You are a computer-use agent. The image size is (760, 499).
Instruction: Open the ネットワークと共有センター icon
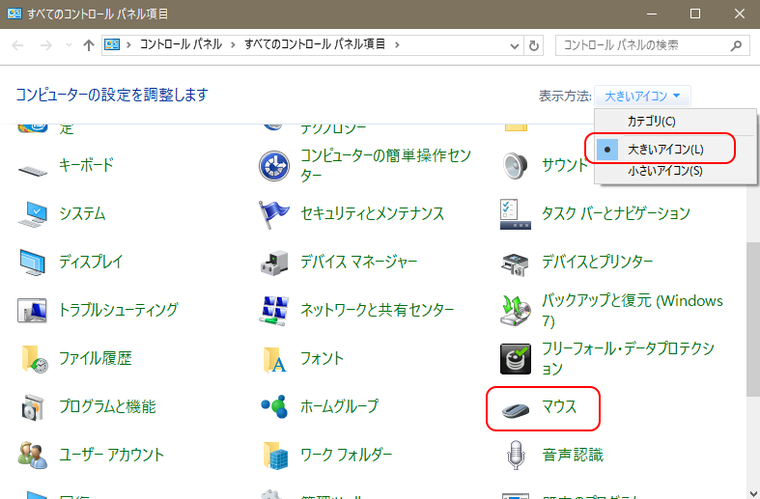click(x=274, y=310)
